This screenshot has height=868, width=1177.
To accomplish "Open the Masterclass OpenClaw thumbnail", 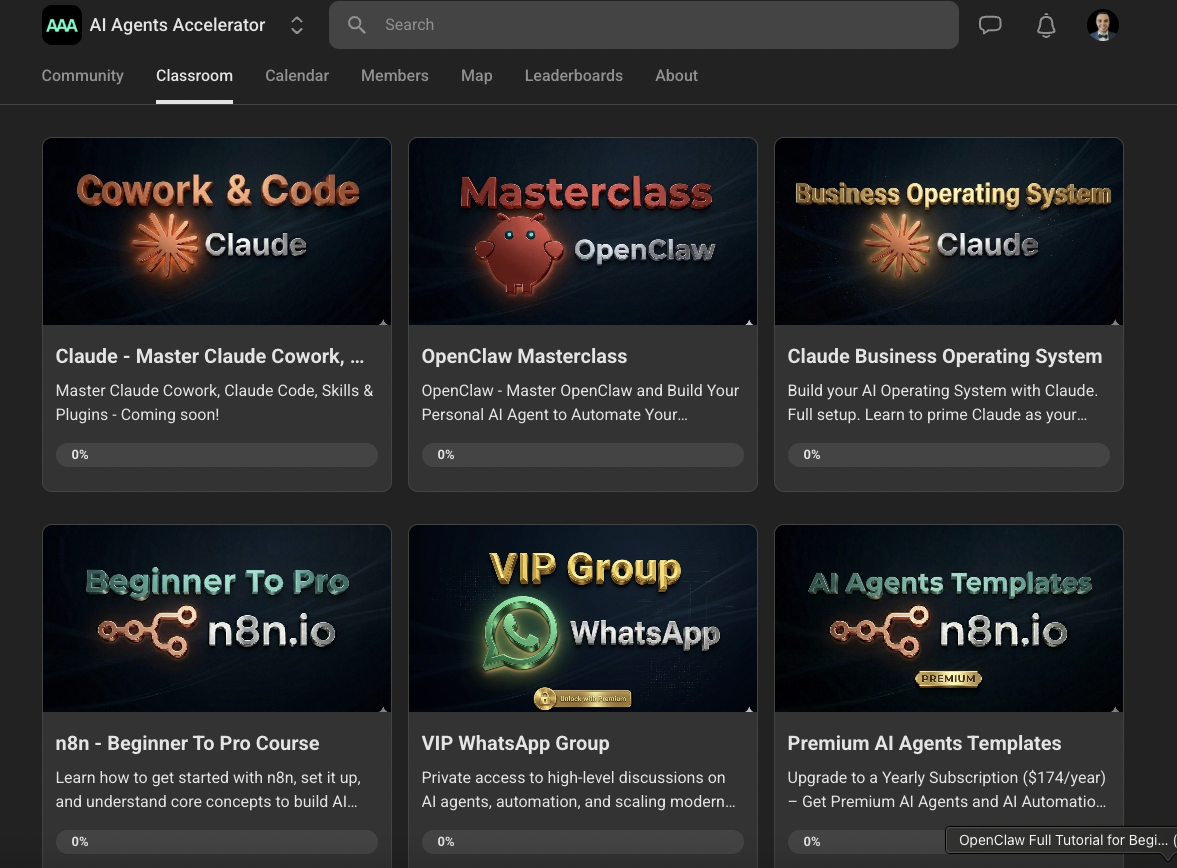I will coord(582,231).
